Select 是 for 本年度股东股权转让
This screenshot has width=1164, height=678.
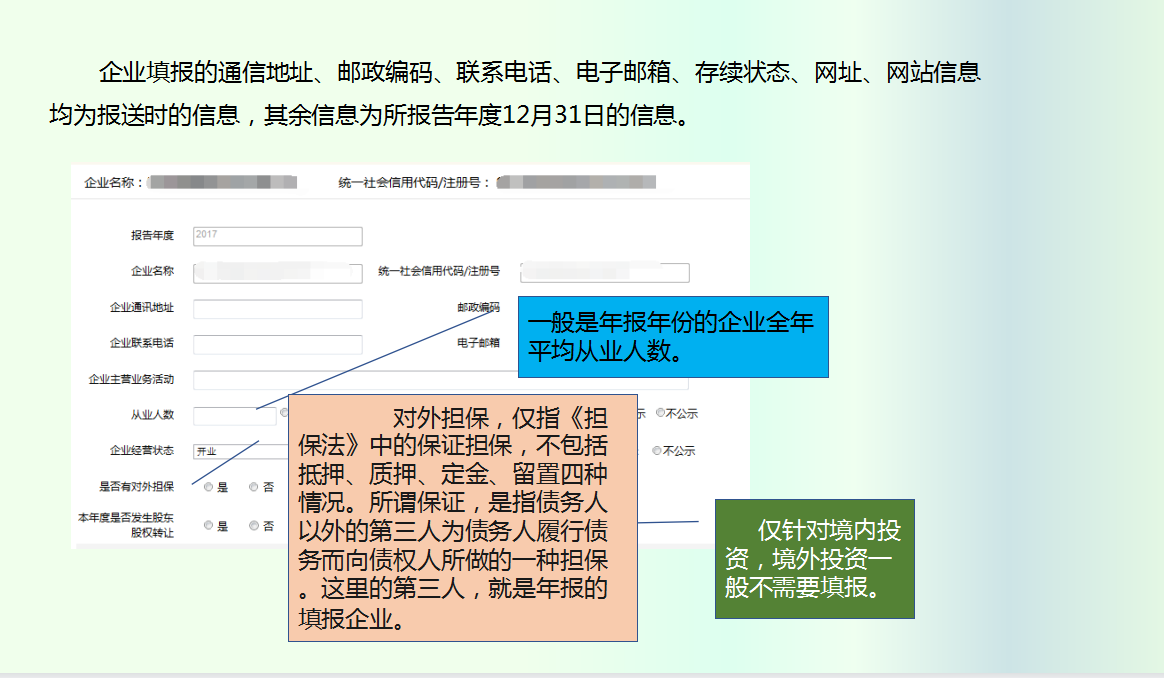(x=208, y=526)
